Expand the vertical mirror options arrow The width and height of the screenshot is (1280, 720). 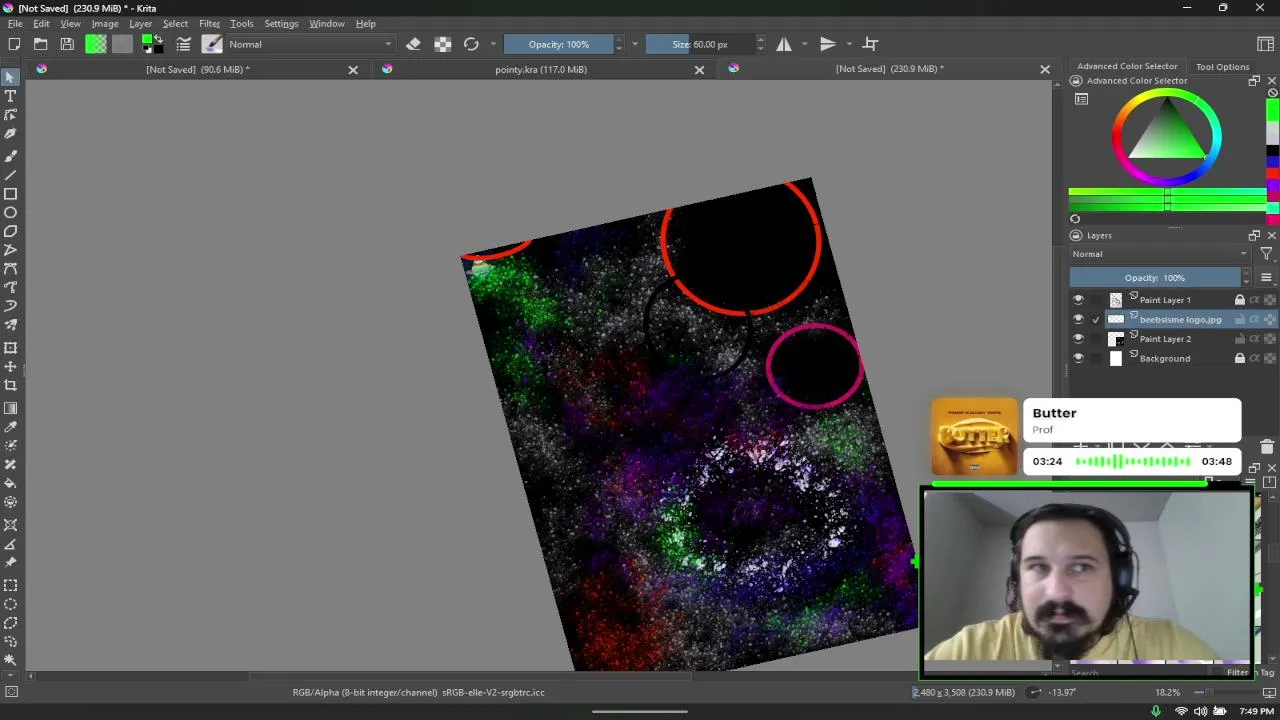[x=848, y=44]
